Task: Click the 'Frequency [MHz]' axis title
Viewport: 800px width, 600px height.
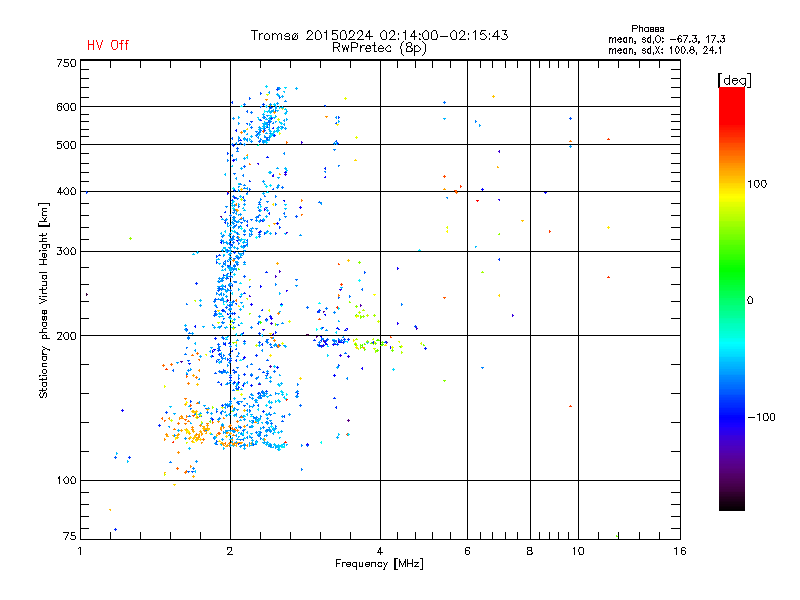Action: tap(379, 564)
